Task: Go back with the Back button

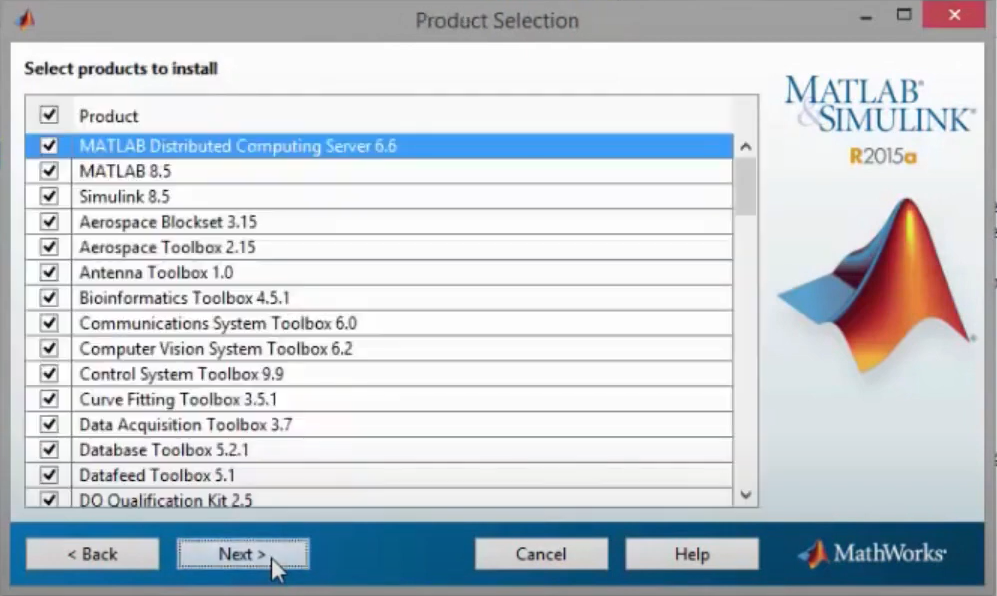Action: (92, 554)
